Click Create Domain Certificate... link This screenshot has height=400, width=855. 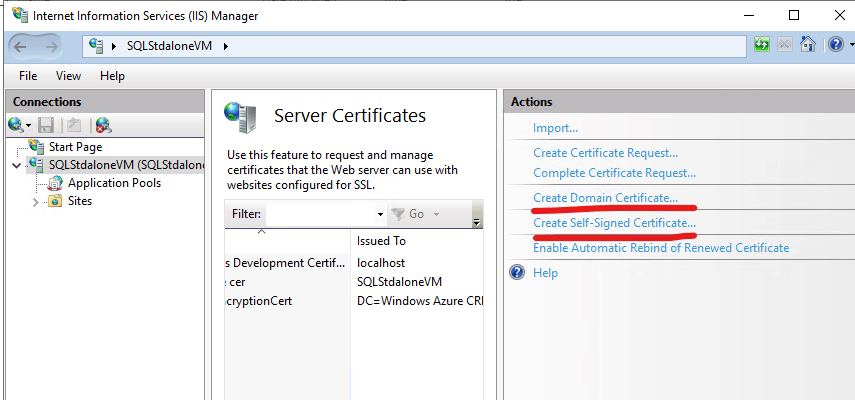(605, 198)
